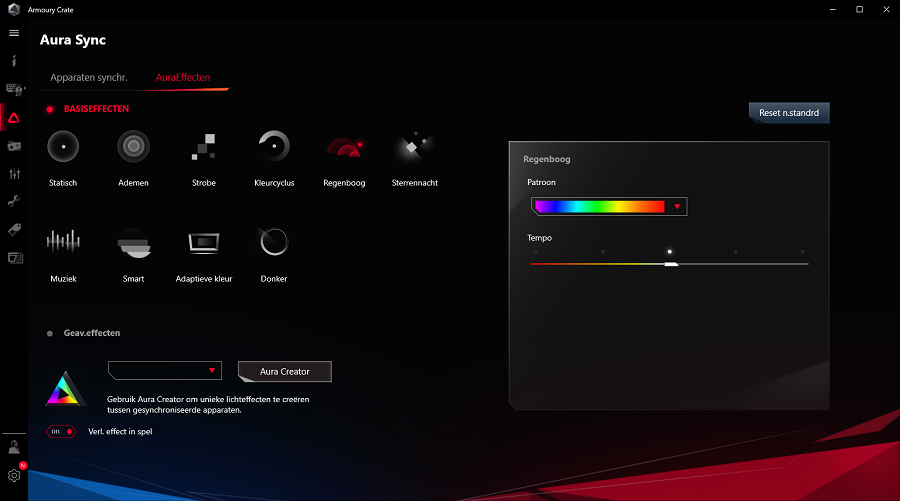Open the news page sidebar icon
The width and height of the screenshot is (900, 501).
tap(15, 258)
